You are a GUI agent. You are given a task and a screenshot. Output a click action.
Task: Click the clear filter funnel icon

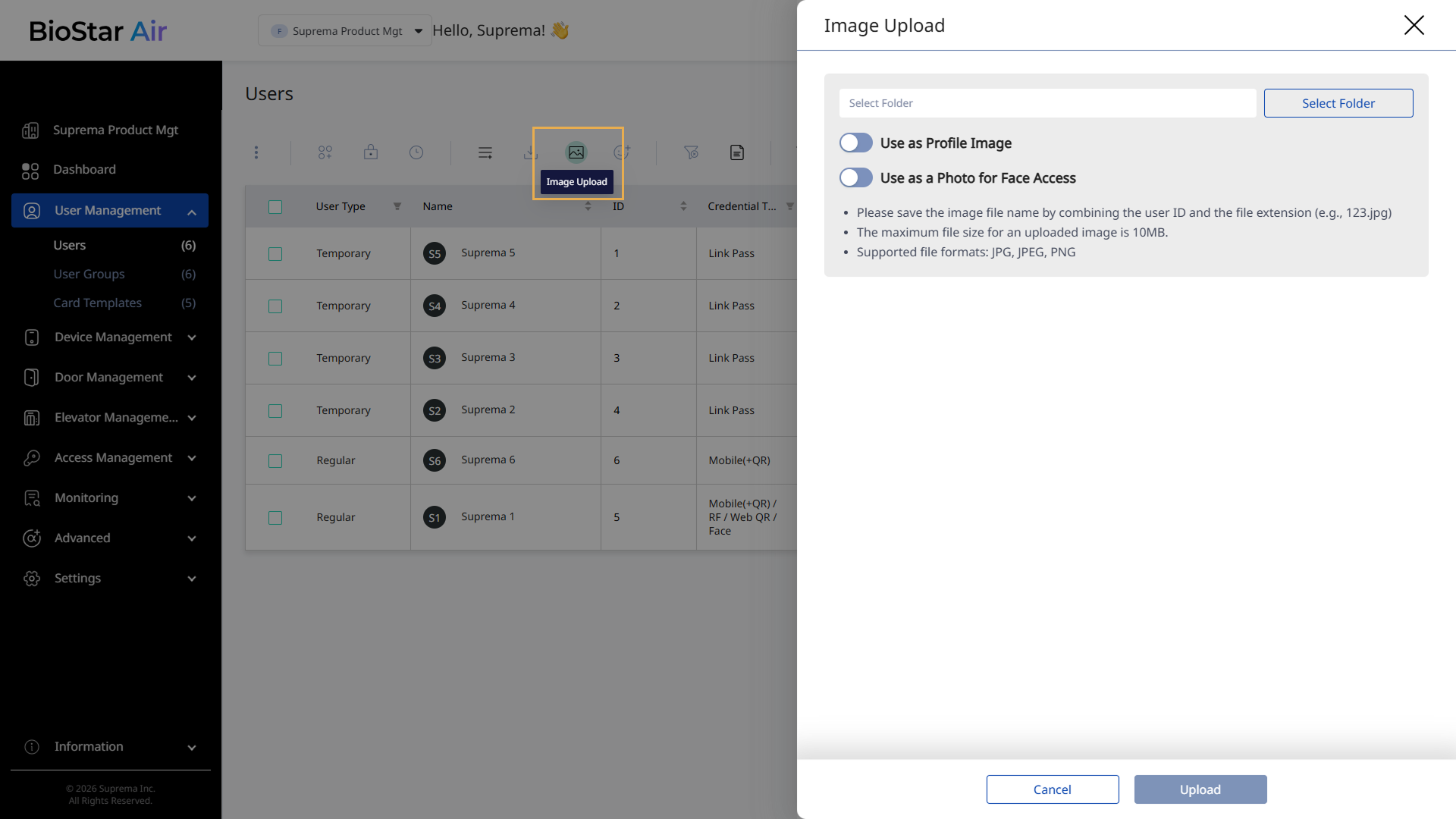coord(691,152)
